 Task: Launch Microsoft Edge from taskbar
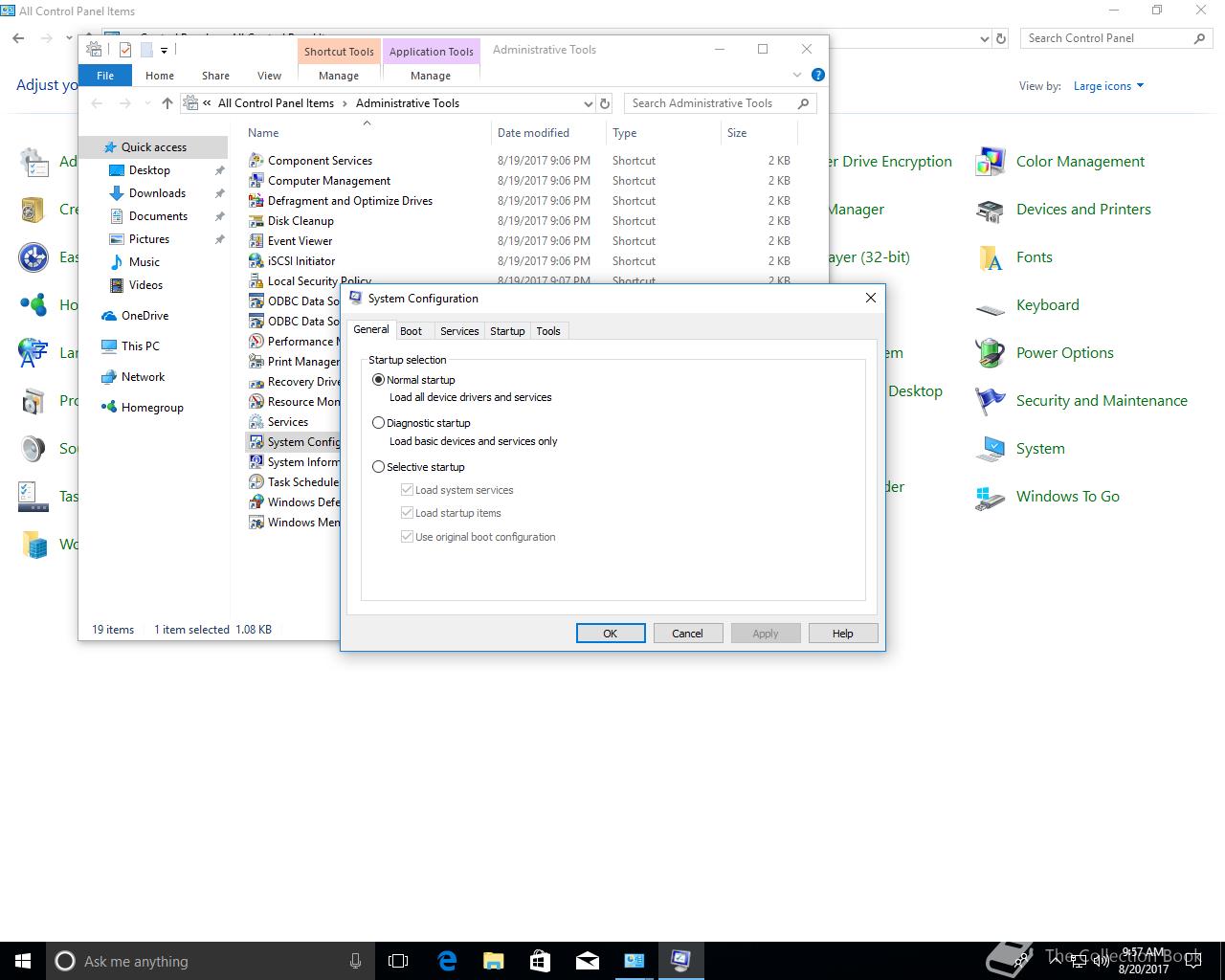447,961
